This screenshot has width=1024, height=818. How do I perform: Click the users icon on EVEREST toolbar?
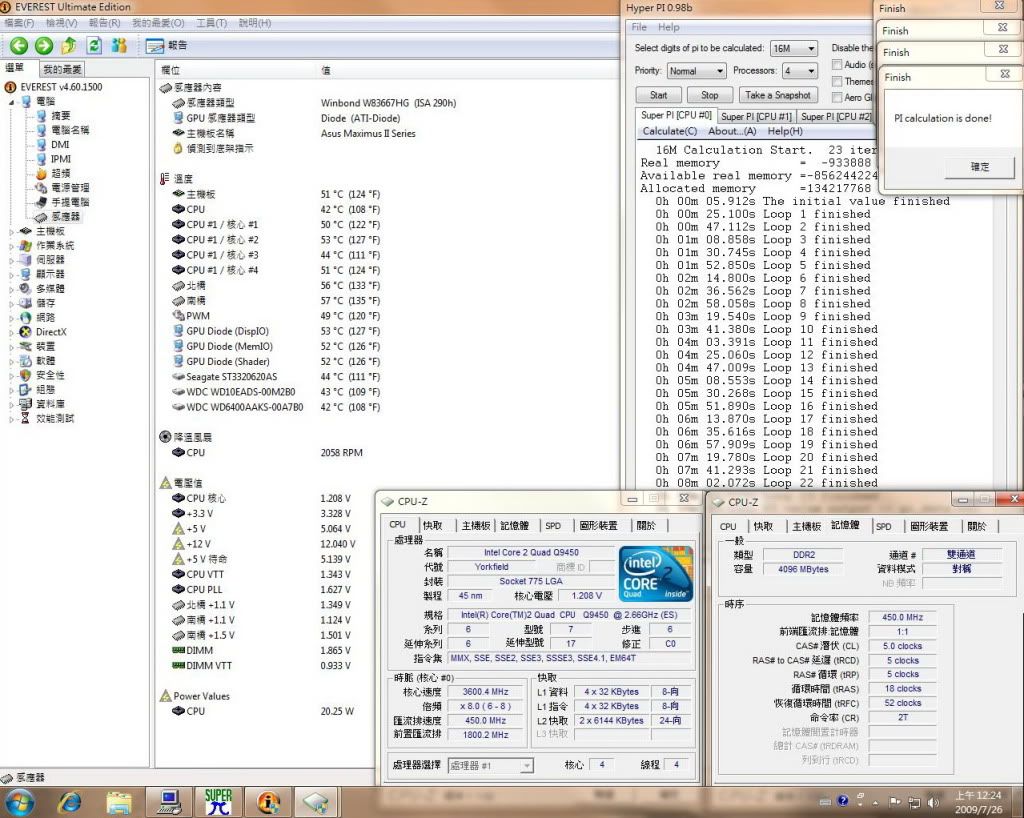point(118,45)
